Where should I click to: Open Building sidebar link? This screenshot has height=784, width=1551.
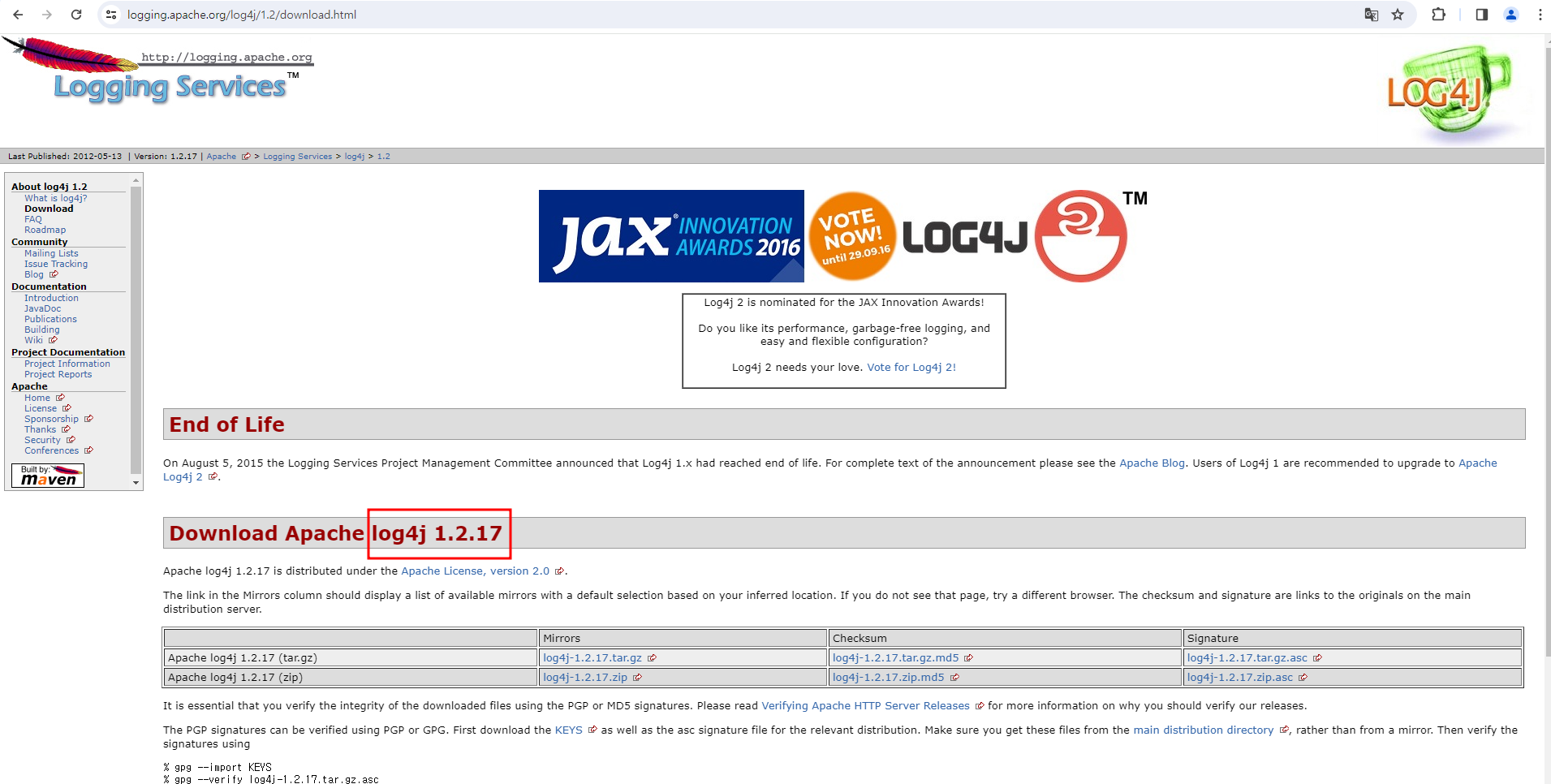point(41,330)
